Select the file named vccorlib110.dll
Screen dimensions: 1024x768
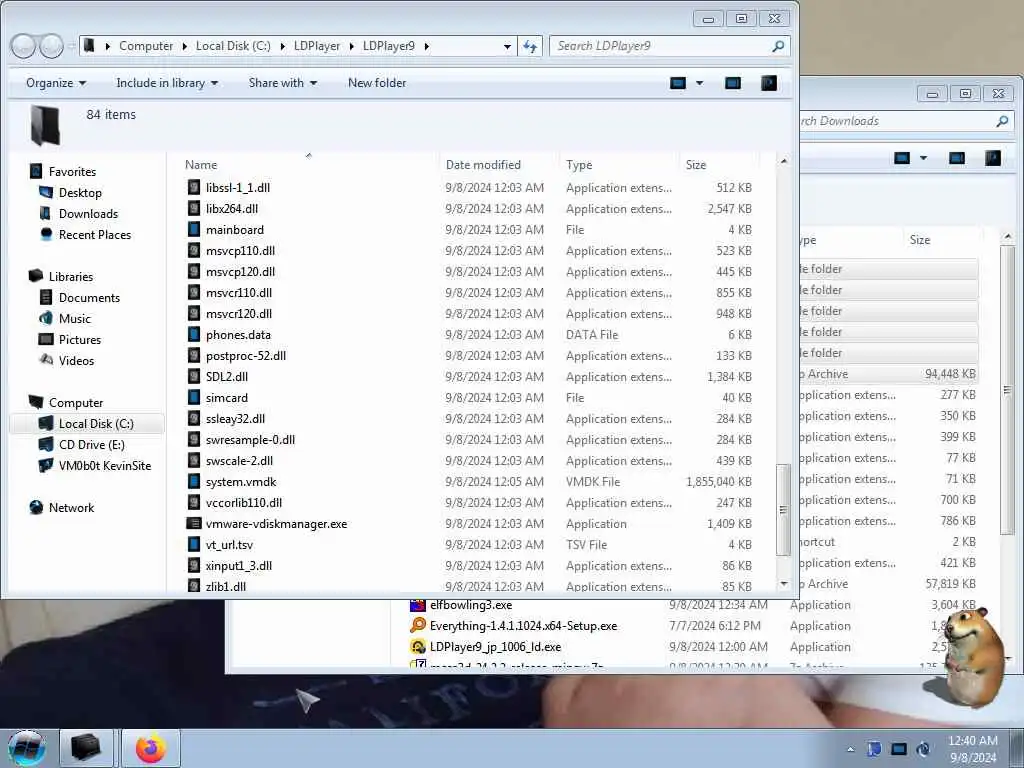(x=244, y=503)
